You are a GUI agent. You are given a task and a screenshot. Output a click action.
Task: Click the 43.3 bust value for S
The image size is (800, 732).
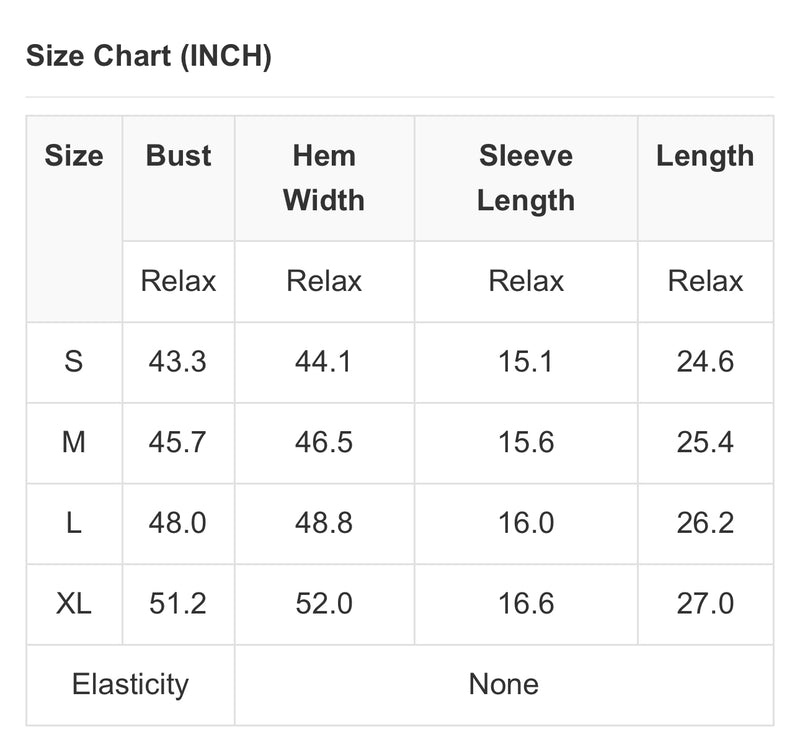click(x=178, y=362)
